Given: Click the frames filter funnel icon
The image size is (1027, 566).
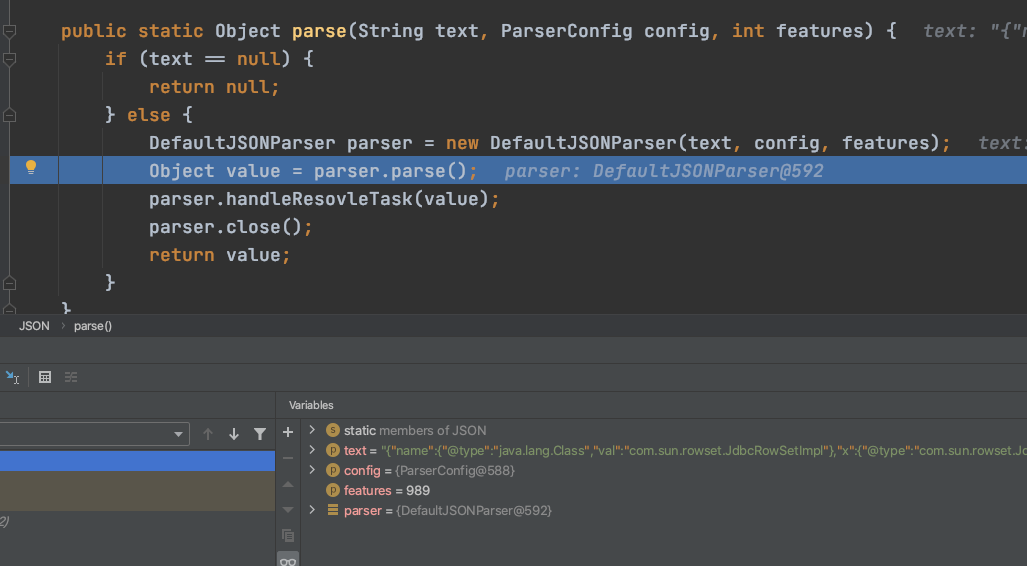Looking at the screenshot, I should click(260, 434).
